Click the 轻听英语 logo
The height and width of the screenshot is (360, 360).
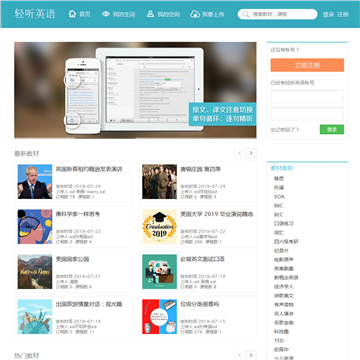tap(35, 14)
